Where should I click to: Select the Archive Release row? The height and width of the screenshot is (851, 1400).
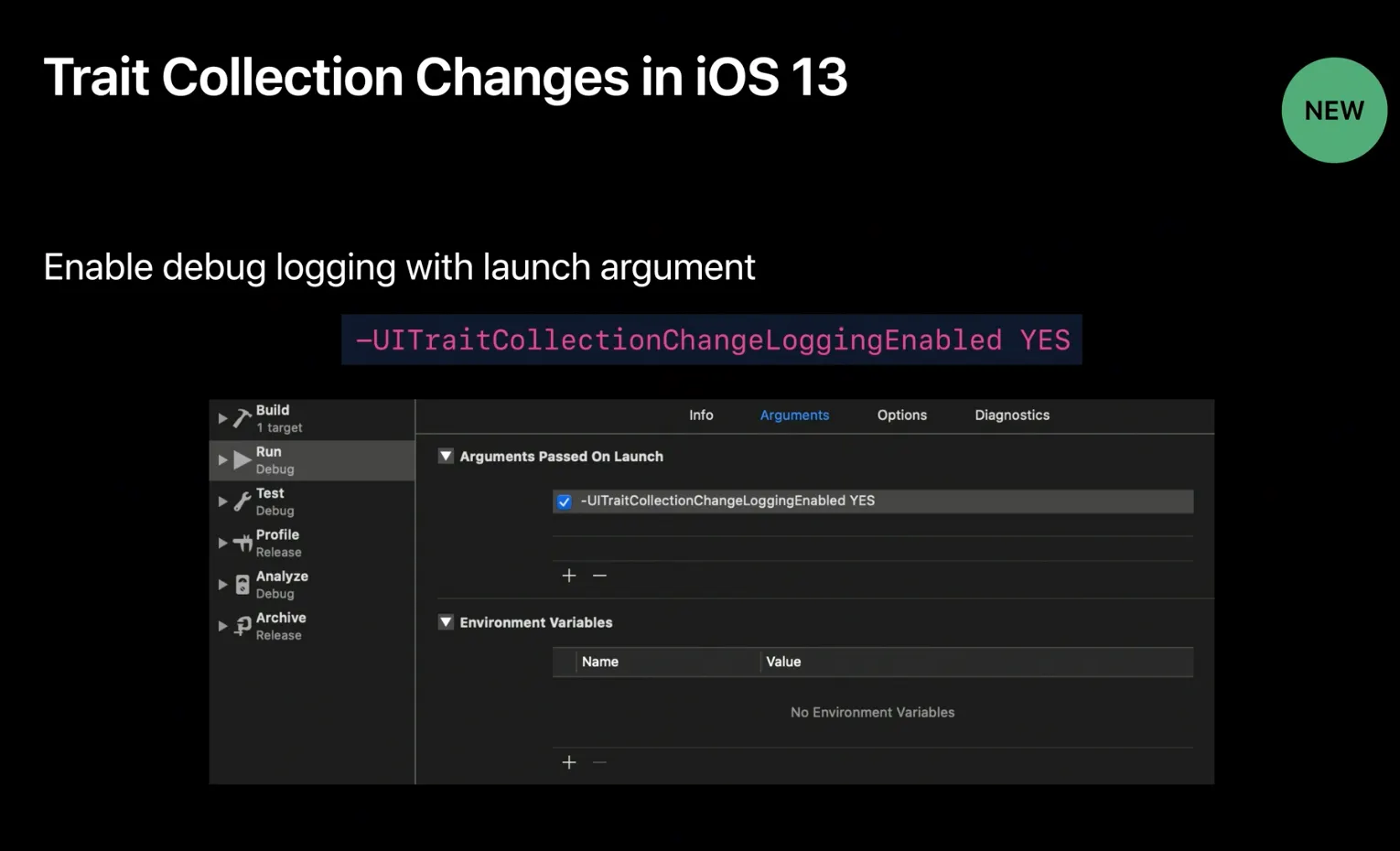(x=312, y=626)
